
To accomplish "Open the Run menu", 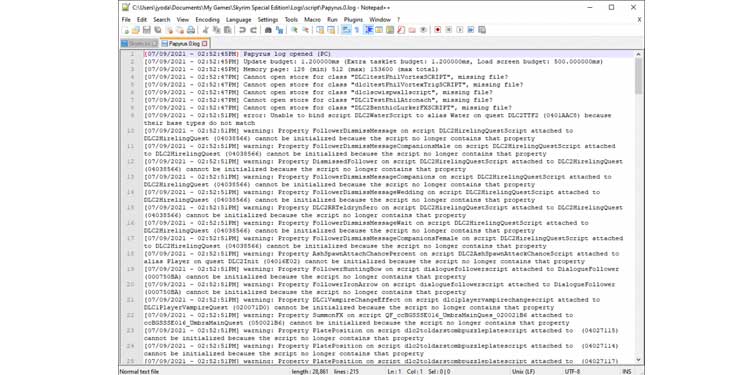I will click(332, 20).
